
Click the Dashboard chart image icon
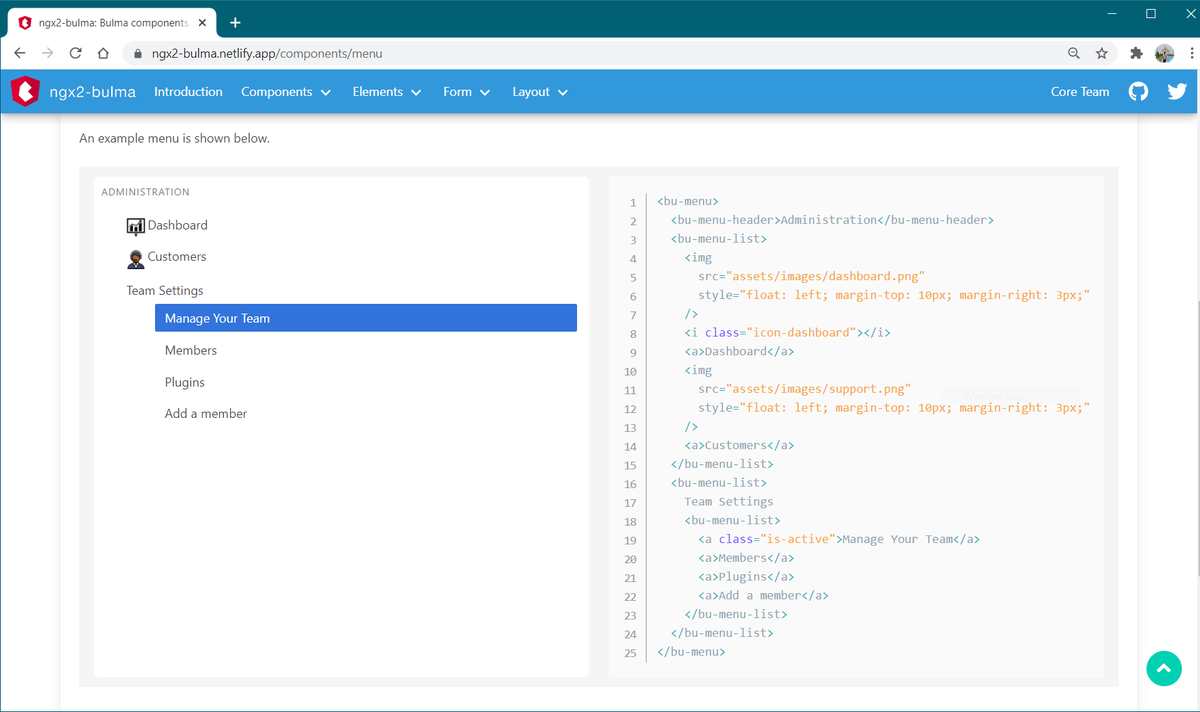coord(136,227)
